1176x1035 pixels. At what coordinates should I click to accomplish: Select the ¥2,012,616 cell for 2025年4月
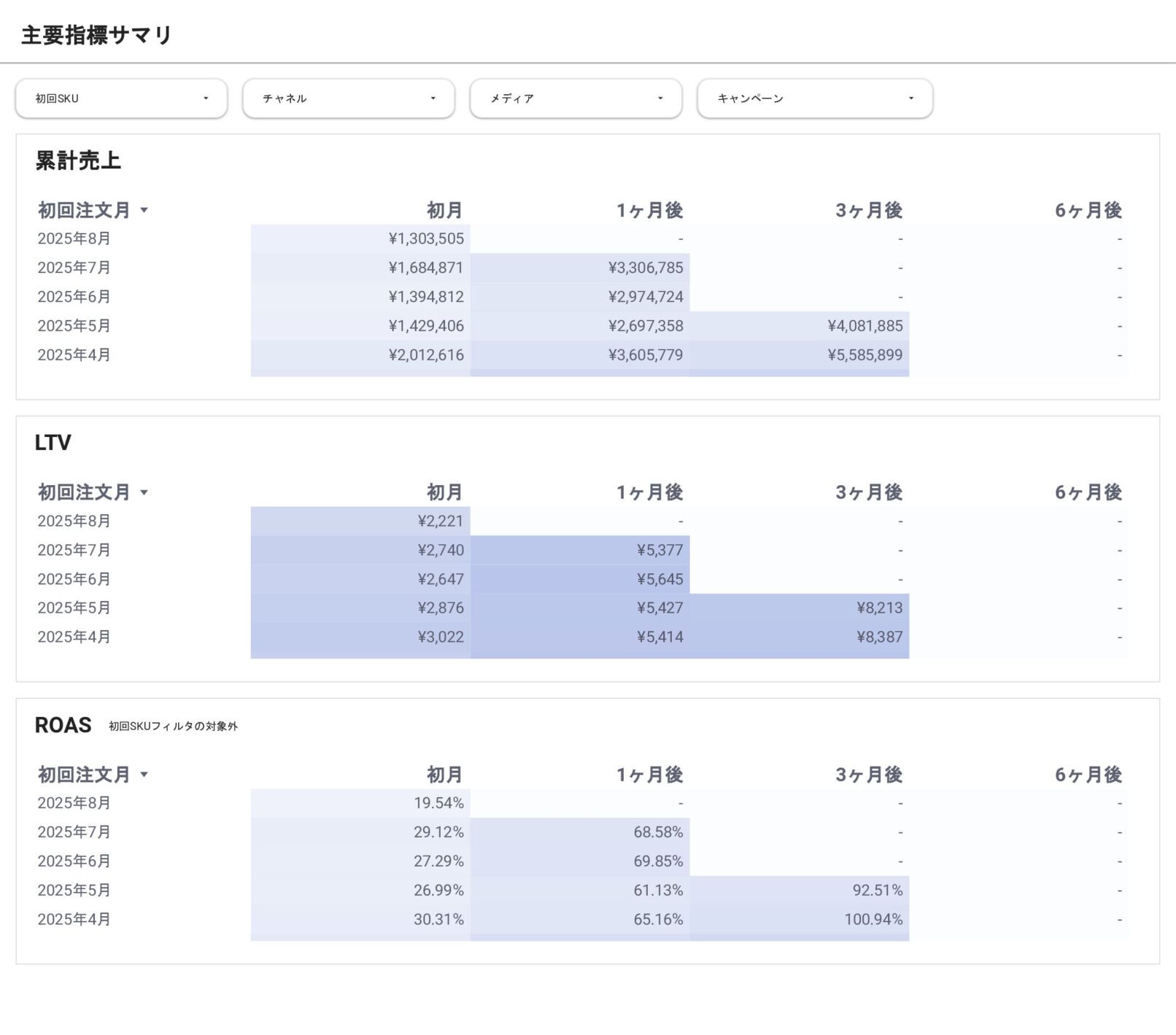click(x=426, y=355)
